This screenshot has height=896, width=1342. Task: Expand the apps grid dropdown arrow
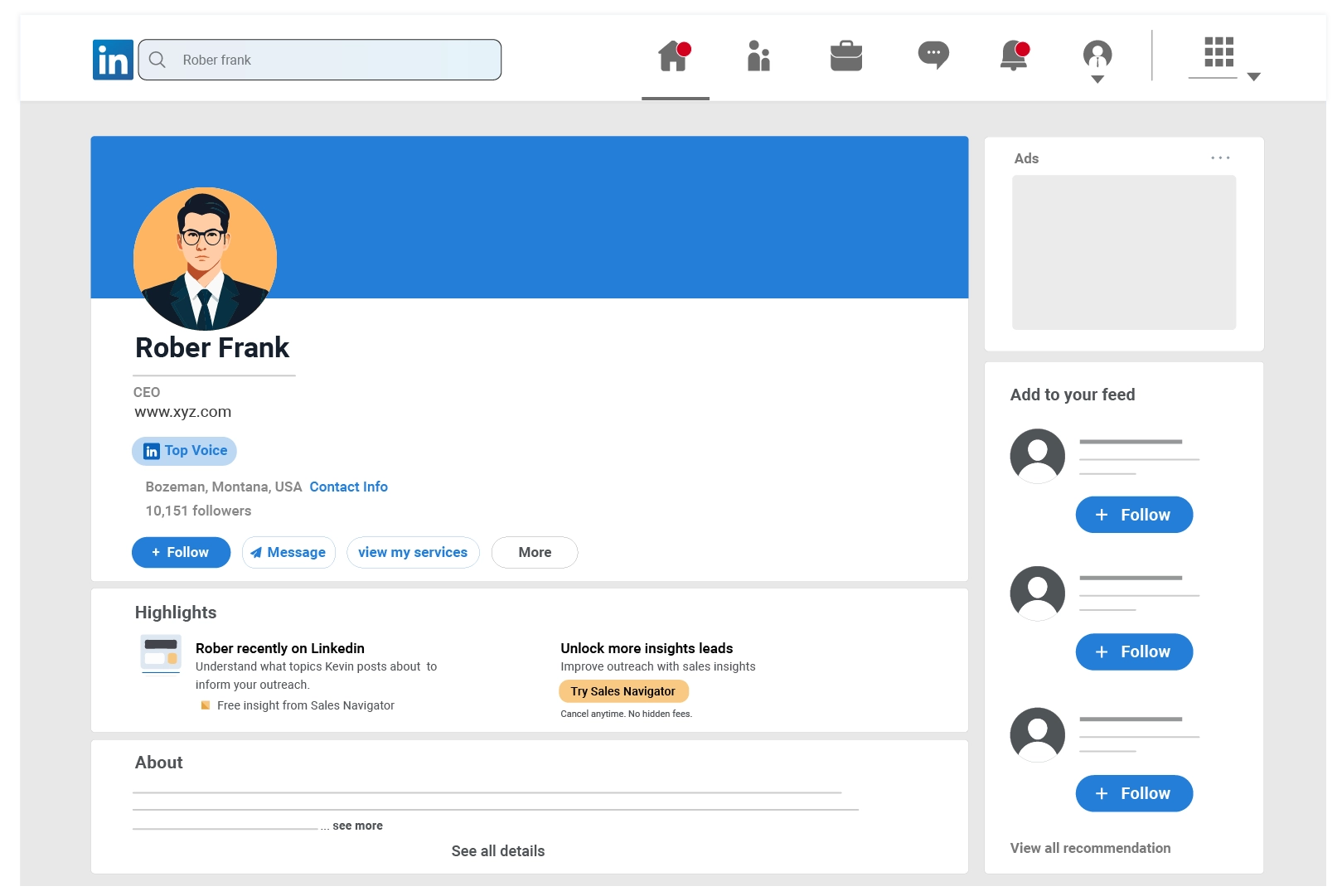click(1253, 76)
